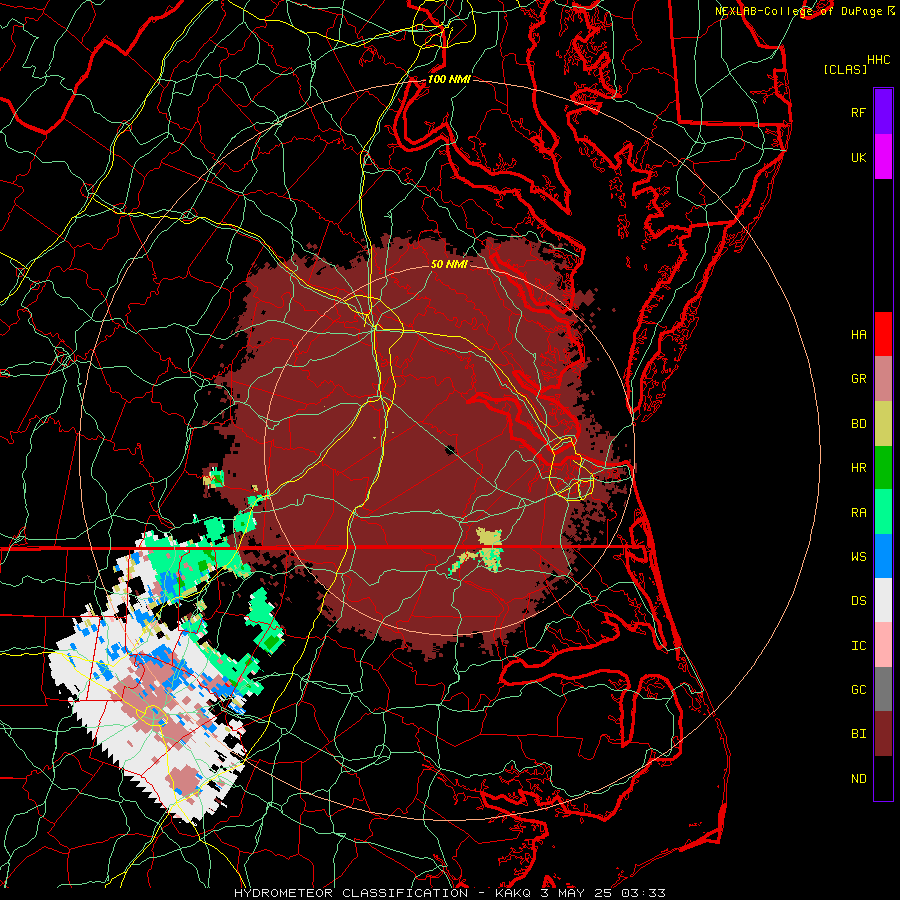Click the ND legend label

(x=858, y=779)
